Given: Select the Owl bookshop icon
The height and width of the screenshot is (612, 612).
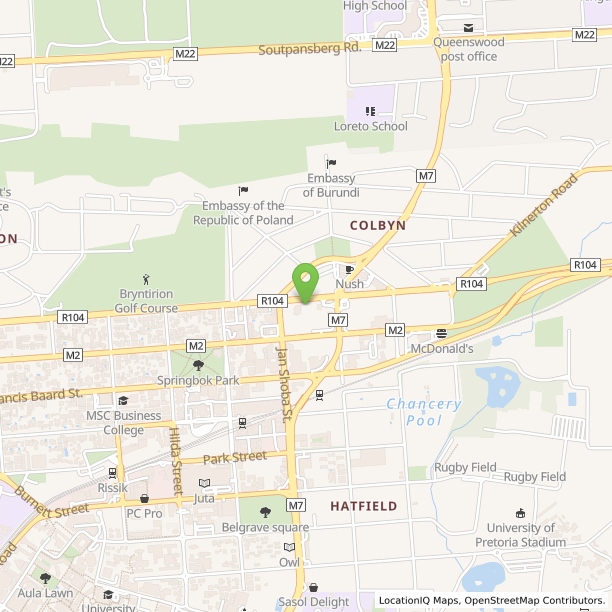Looking at the screenshot, I should click(x=289, y=547).
